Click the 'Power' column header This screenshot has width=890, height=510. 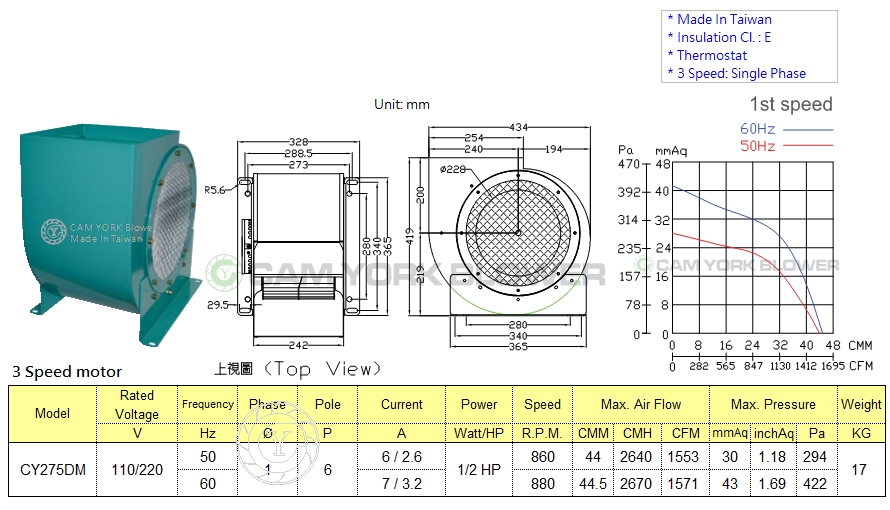tap(479, 404)
